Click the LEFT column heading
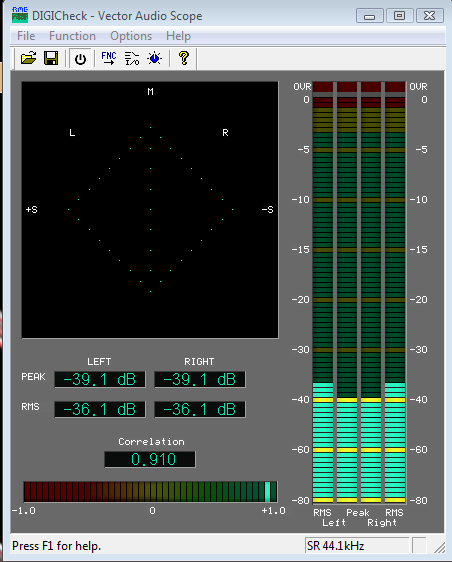The height and width of the screenshot is (562, 452). click(99, 362)
